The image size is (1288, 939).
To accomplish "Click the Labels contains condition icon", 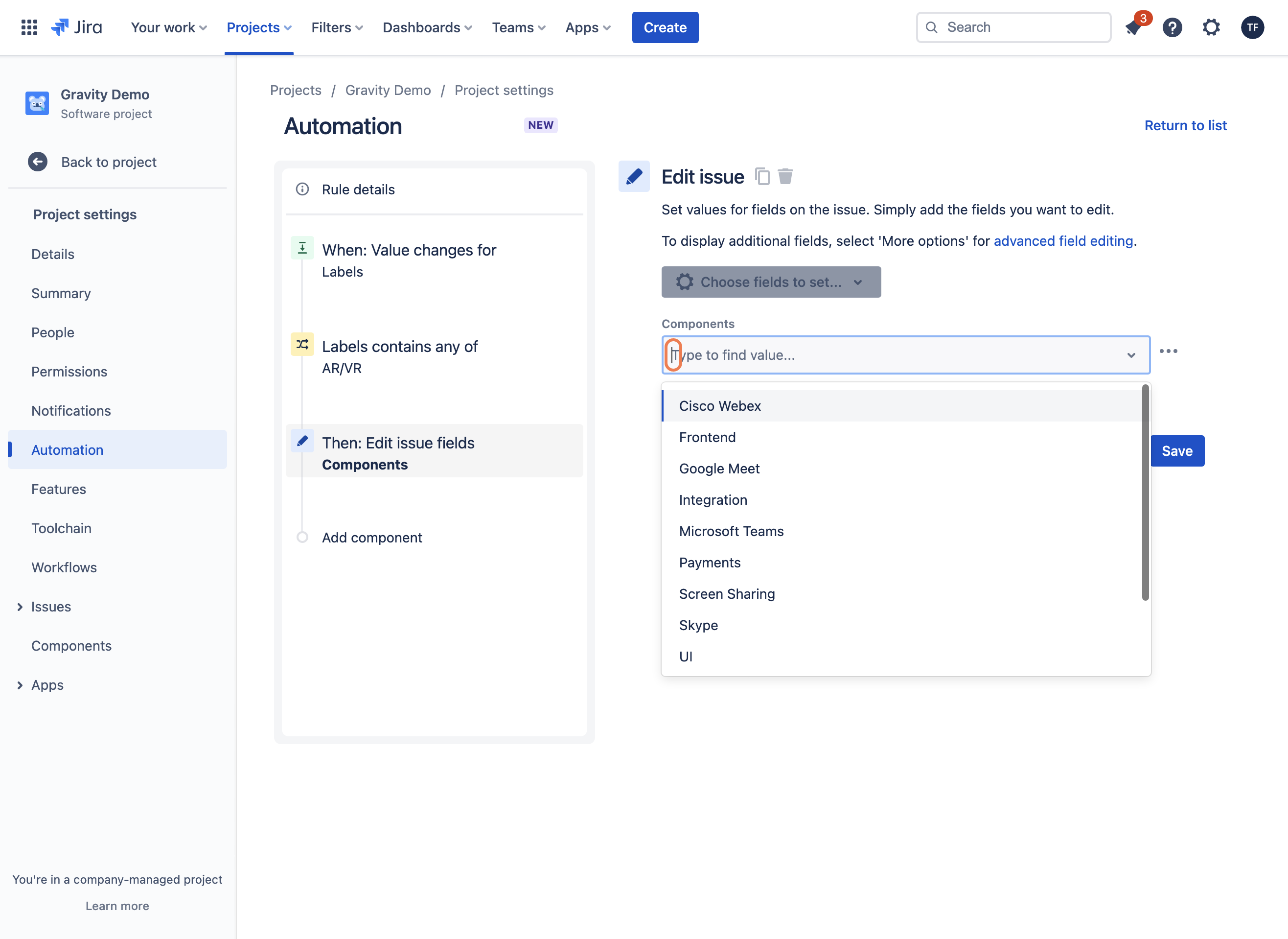I will coord(302,345).
